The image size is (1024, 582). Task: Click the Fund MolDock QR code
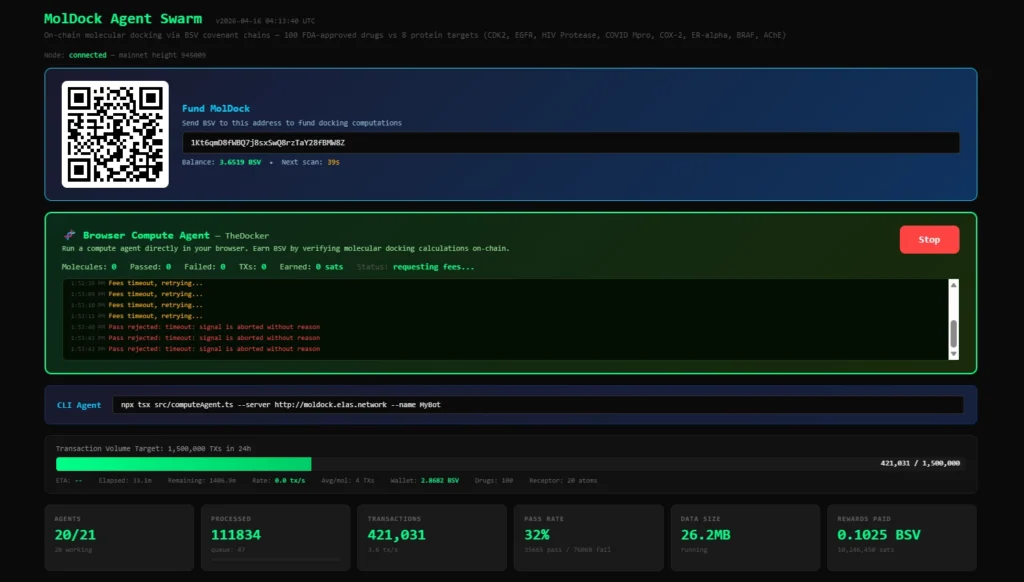(x=115, y=134)
